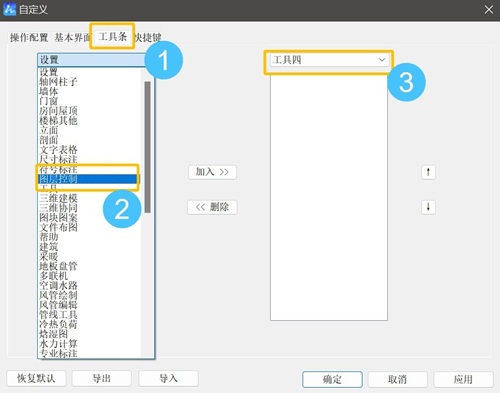
Task: Select the 工具条 tab
Action: pos(113,36)
